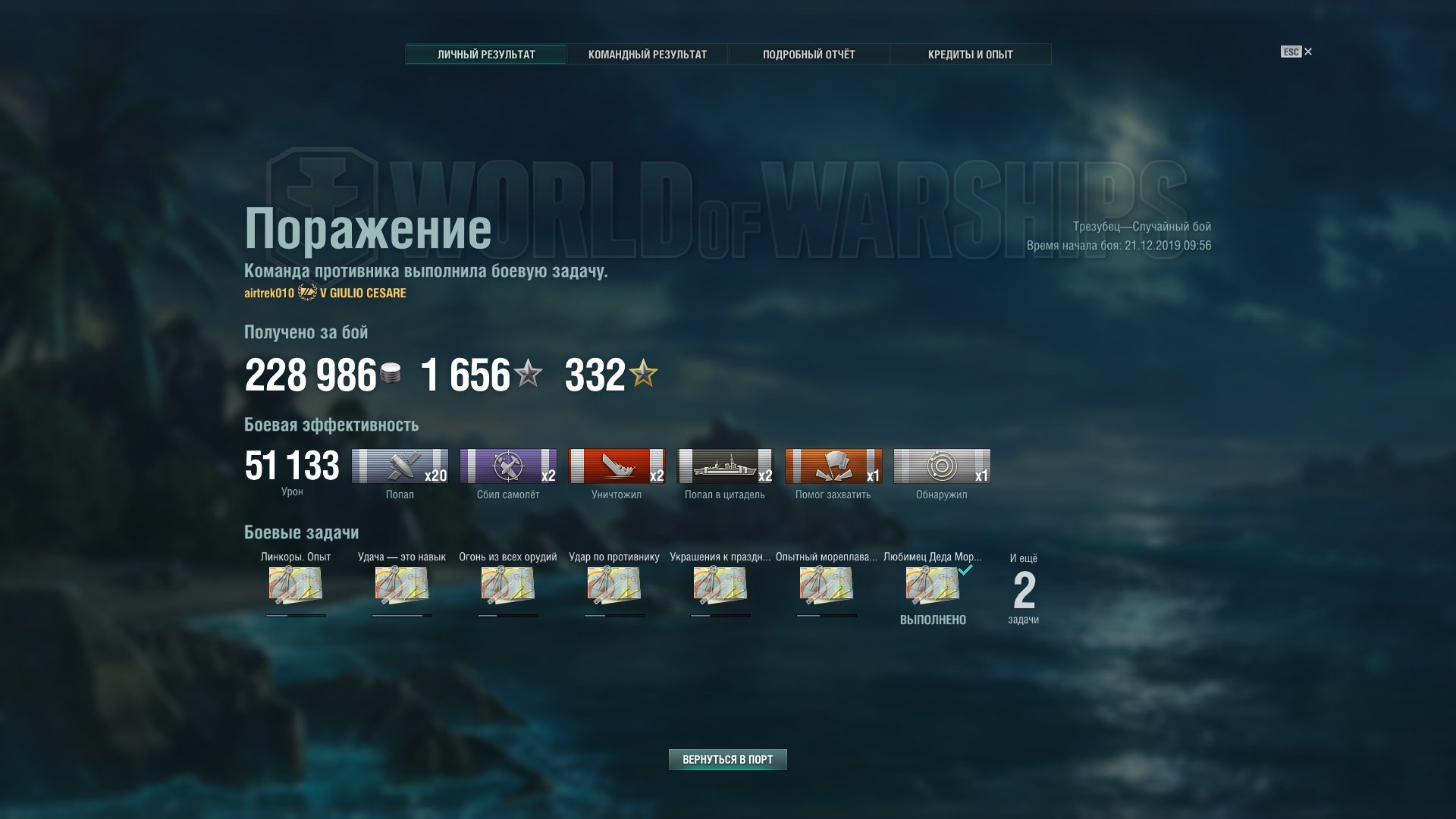Click the gold free XP star icon
1456x819 pixels.
[643, 373]
